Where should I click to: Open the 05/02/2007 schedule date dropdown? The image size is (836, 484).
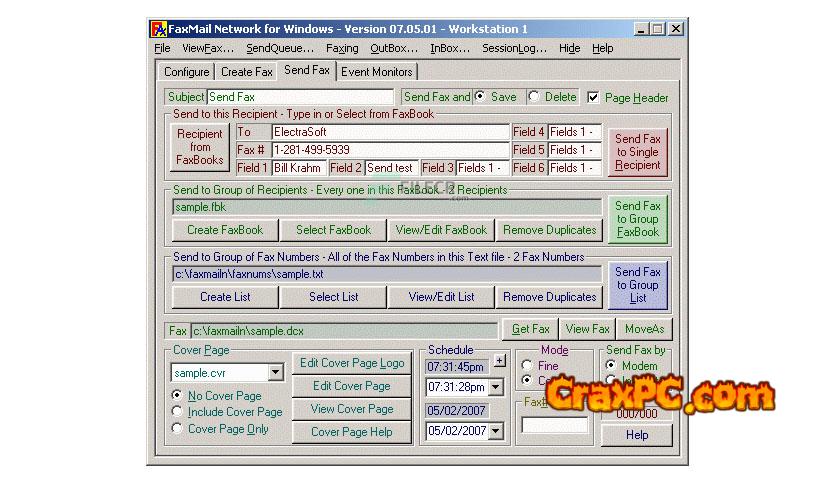coord(495,431)
